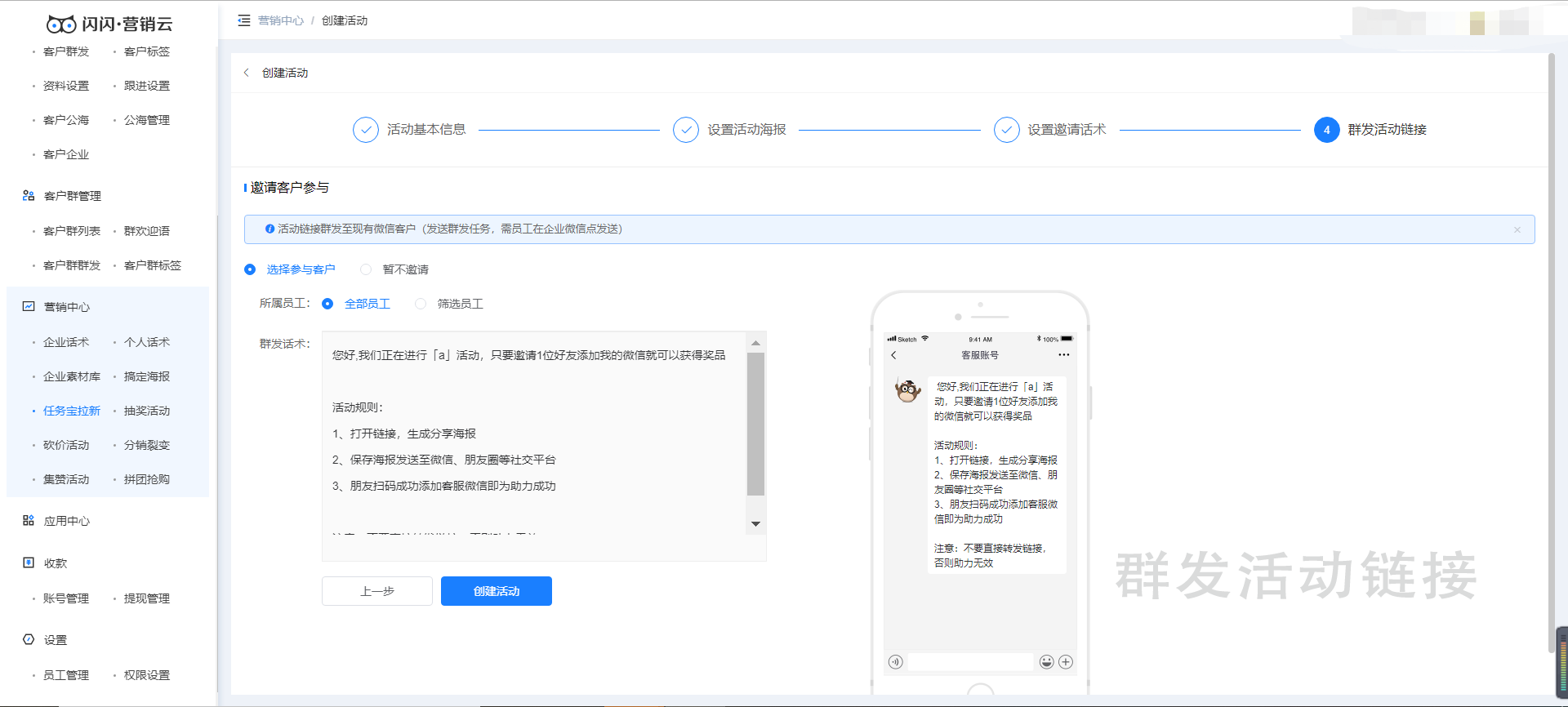Click the emoji icon in phone preview

point(1047,662)
